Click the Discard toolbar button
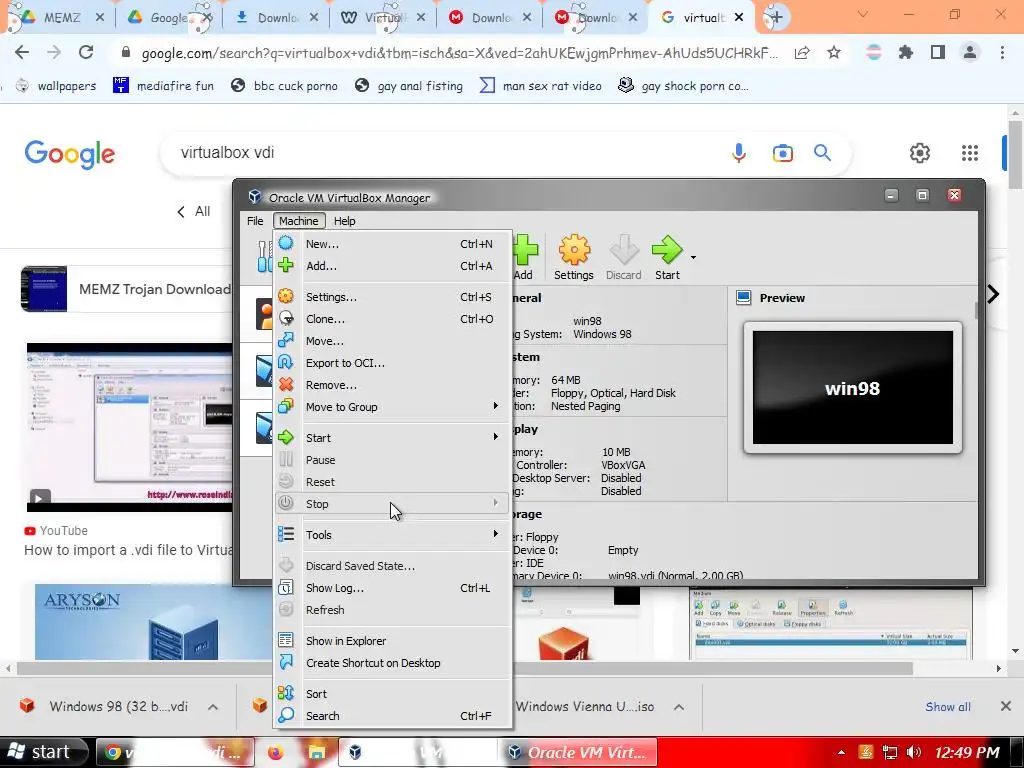This screenshot has width=1024, height=768. pos(623,257)
